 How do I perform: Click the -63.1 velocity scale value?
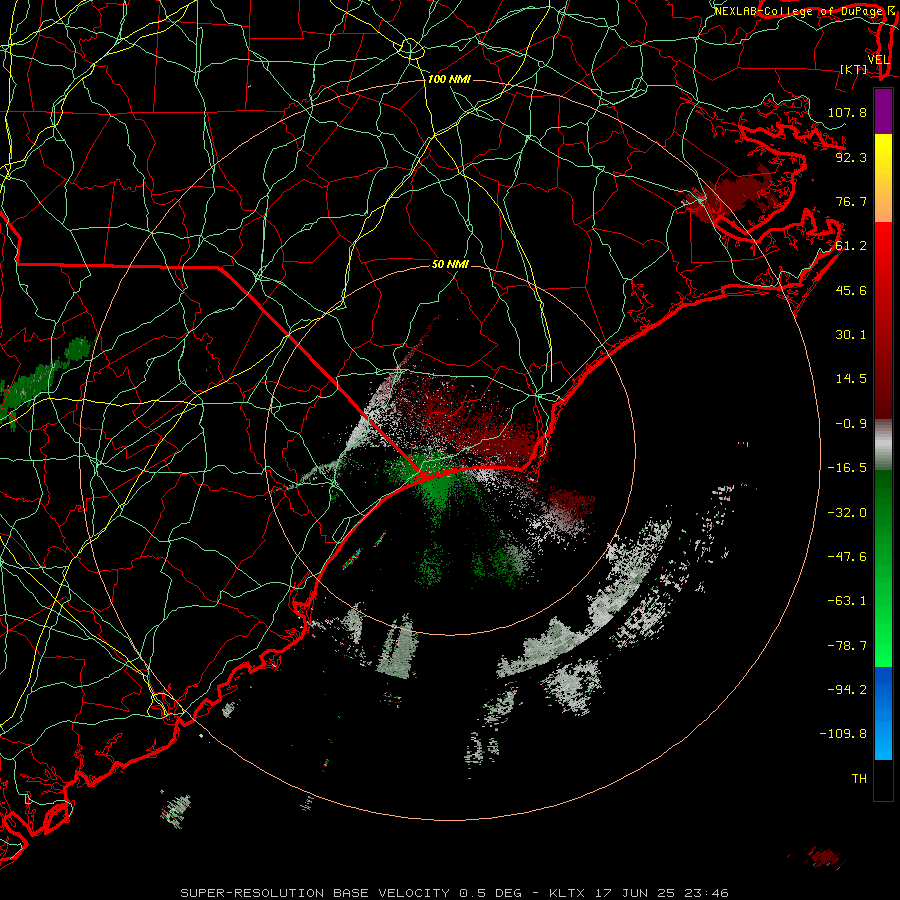pos(847,601)
